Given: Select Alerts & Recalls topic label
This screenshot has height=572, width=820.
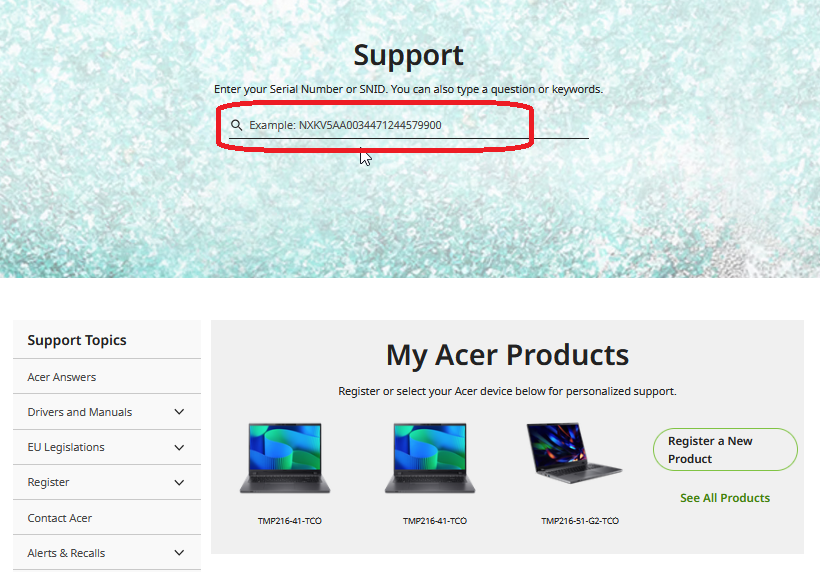Looking at the screenshot, I should (x=66, y=553).
